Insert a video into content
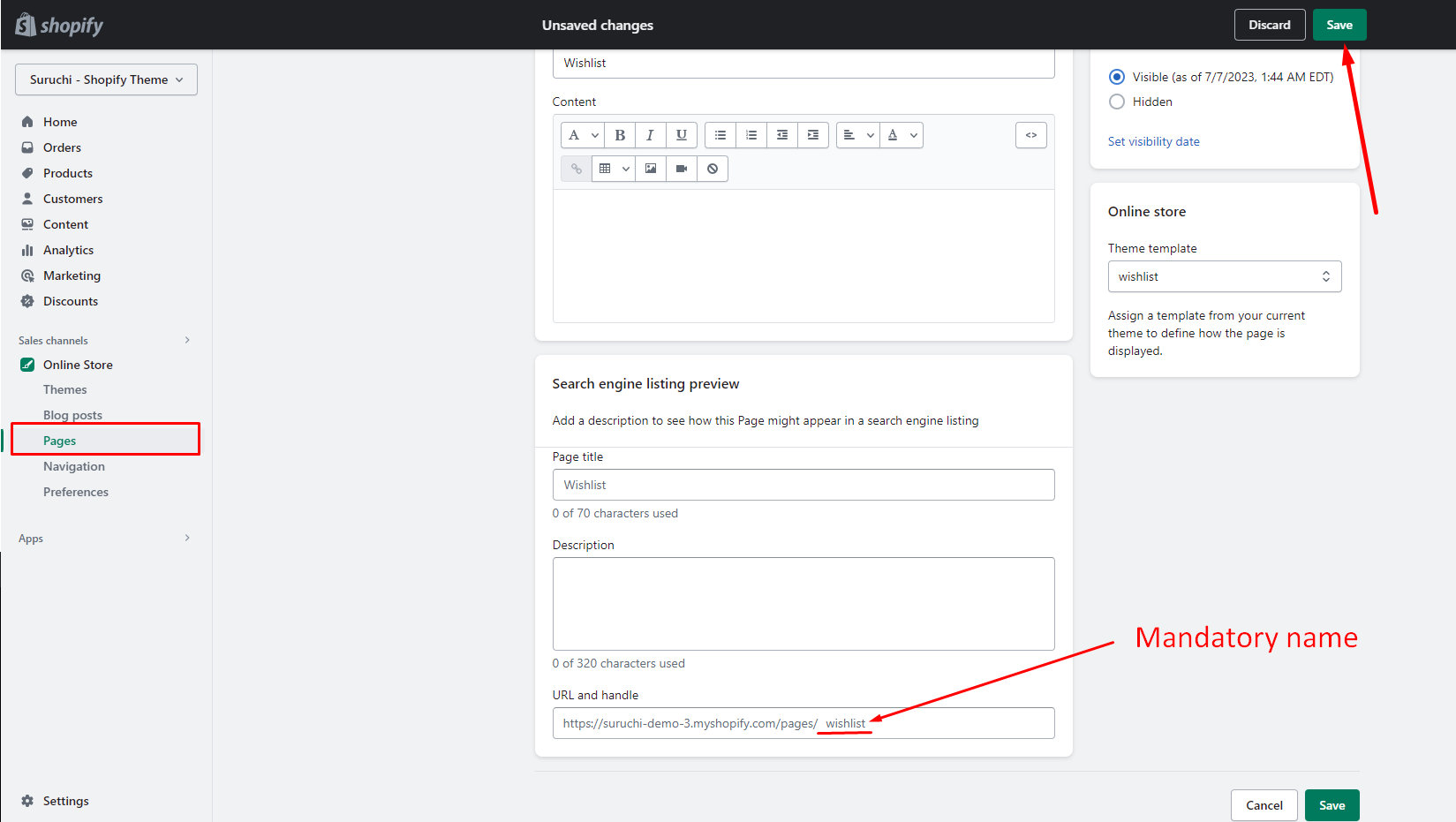 pyautogui.click(x=682, y=169)
